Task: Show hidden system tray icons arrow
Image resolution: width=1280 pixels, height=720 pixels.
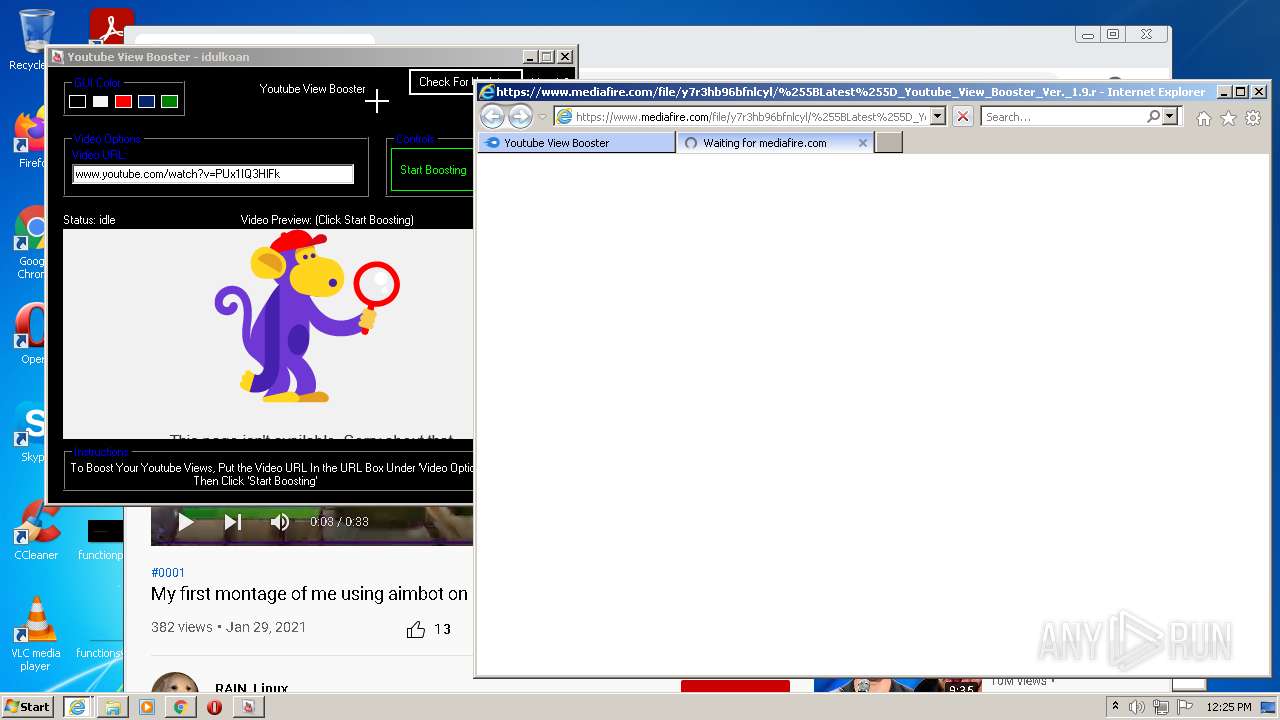Action: click(x=1115, y=707)
